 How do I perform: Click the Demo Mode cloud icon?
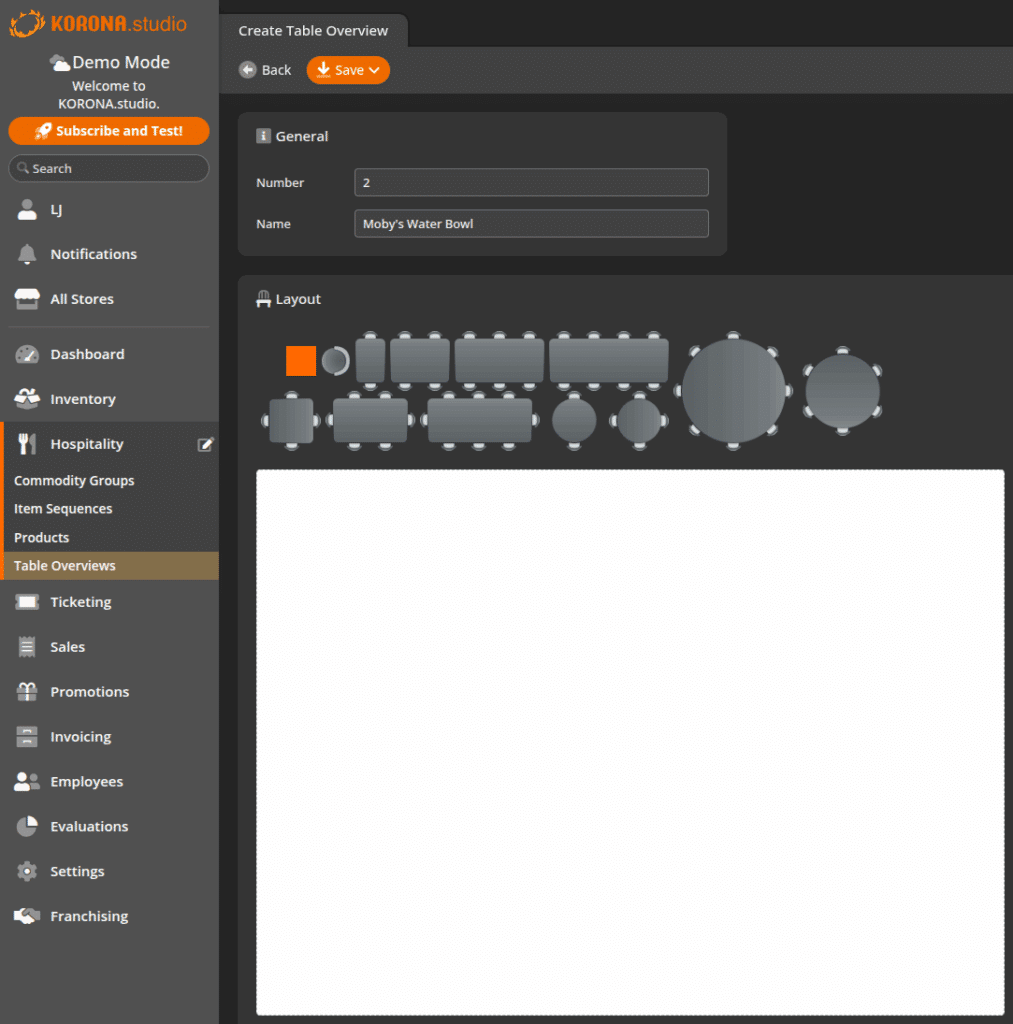coord(59,63)
